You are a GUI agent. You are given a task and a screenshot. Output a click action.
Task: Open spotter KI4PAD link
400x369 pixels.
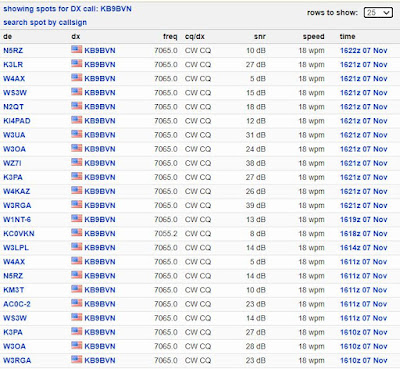pos(17,121)
